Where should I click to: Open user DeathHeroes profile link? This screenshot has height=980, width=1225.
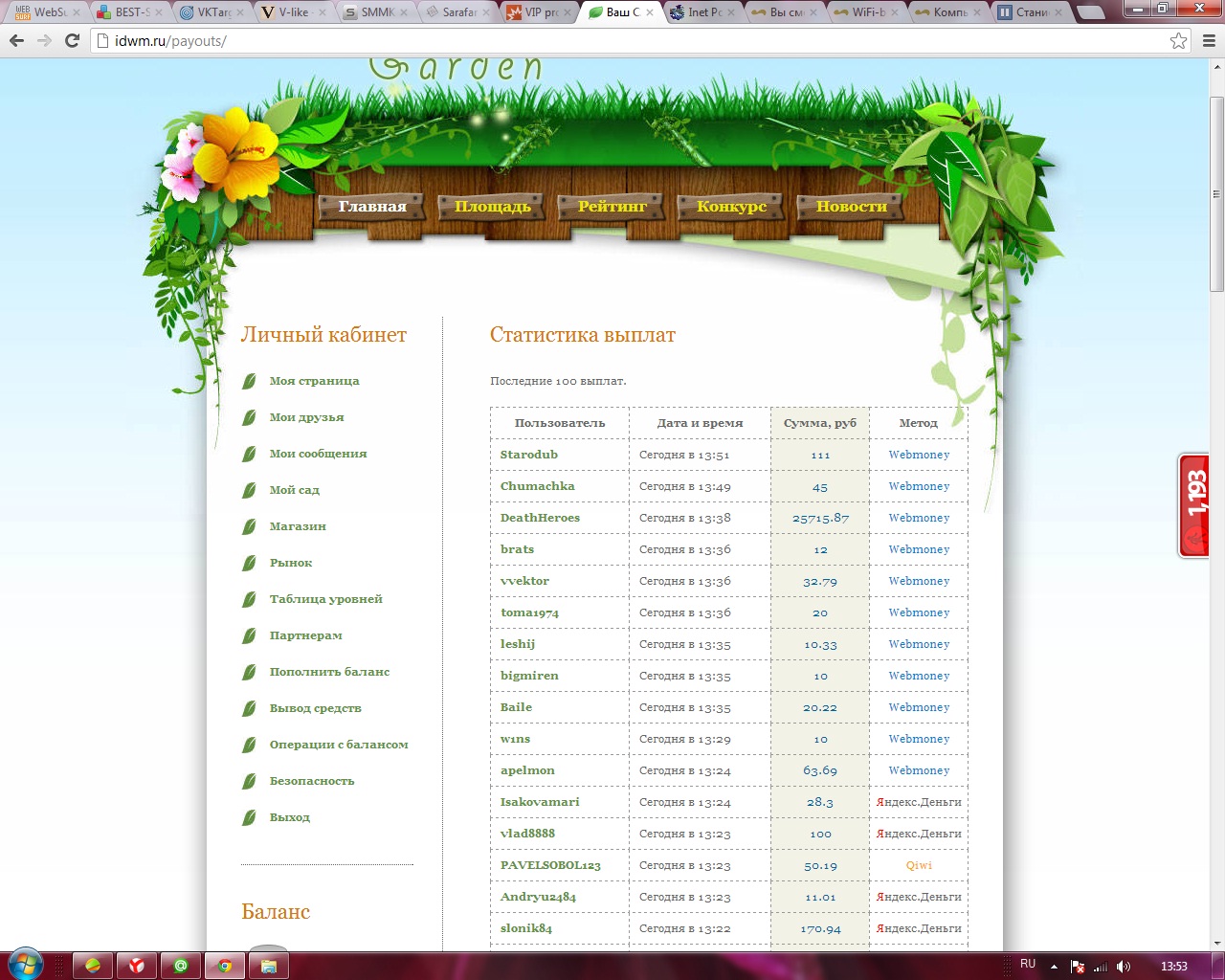[x=540, y=518]
